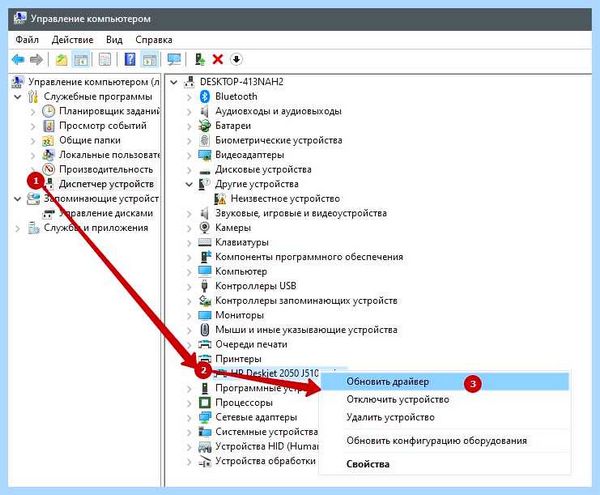Choose Отключить устройство from context menu
This screenshot has height=495, width=600.
[444, 399]
